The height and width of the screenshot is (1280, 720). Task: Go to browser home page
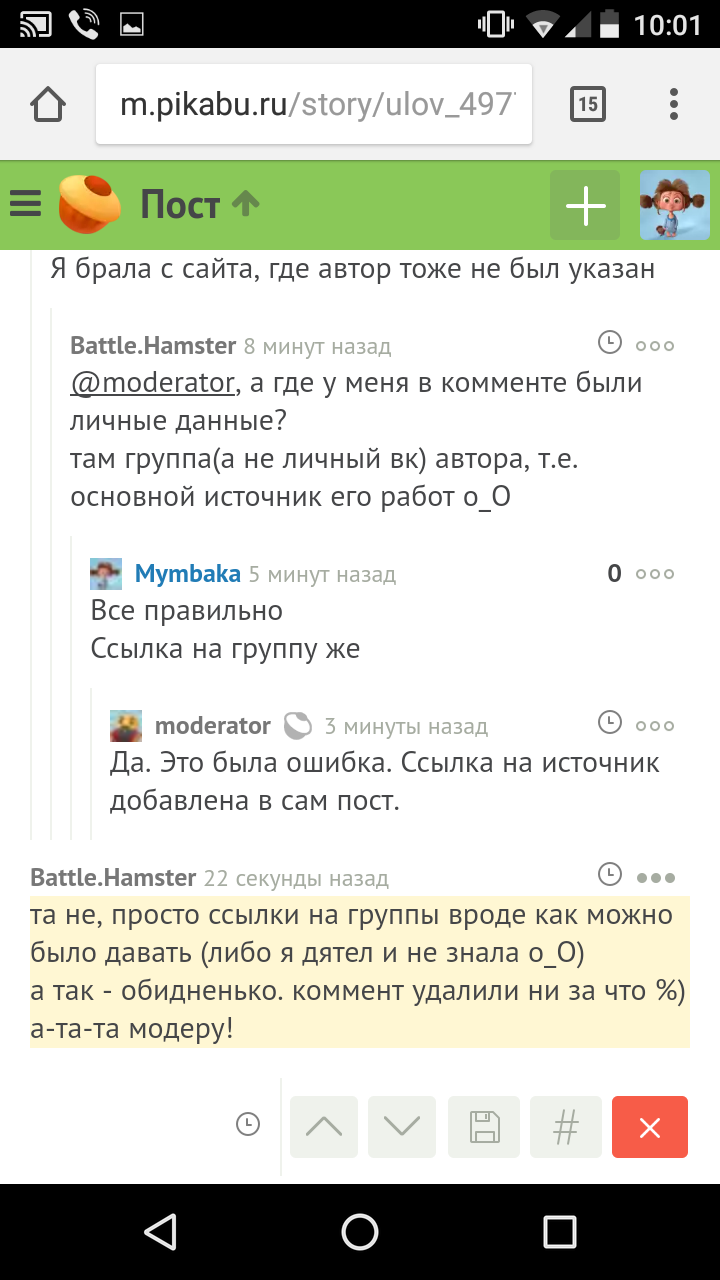[48, 104]
